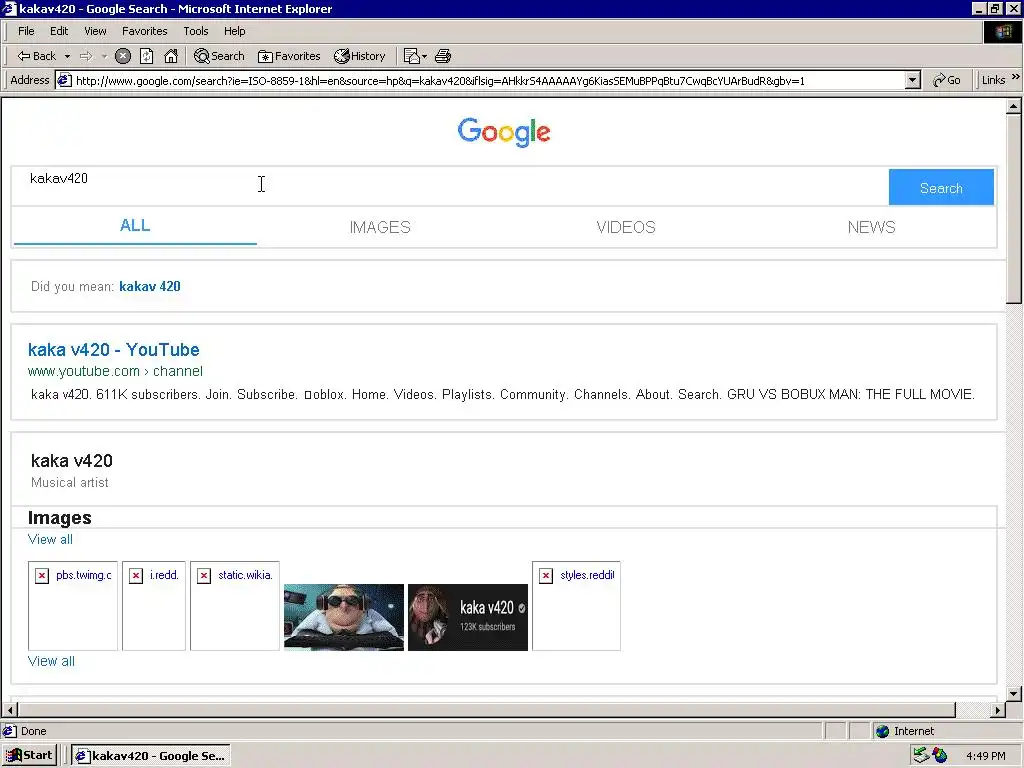
Task: Expand the Links toolbar chevron
Action: [1016, 77]
